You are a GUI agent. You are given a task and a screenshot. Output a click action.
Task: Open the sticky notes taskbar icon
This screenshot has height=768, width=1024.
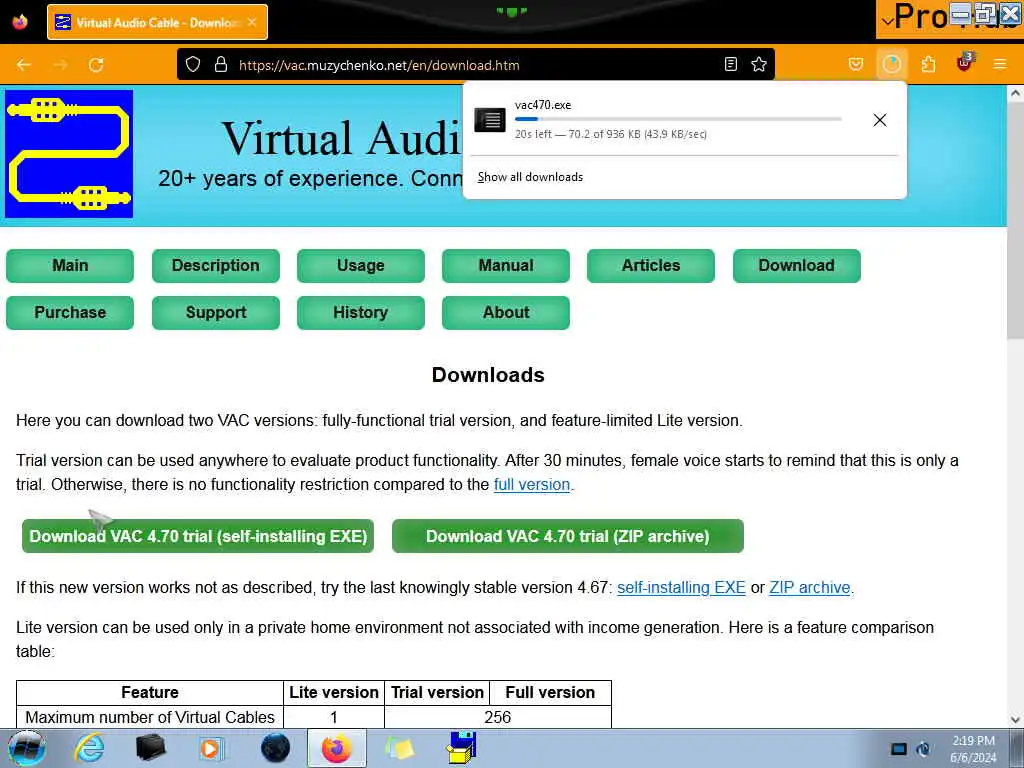pos(399,748)
